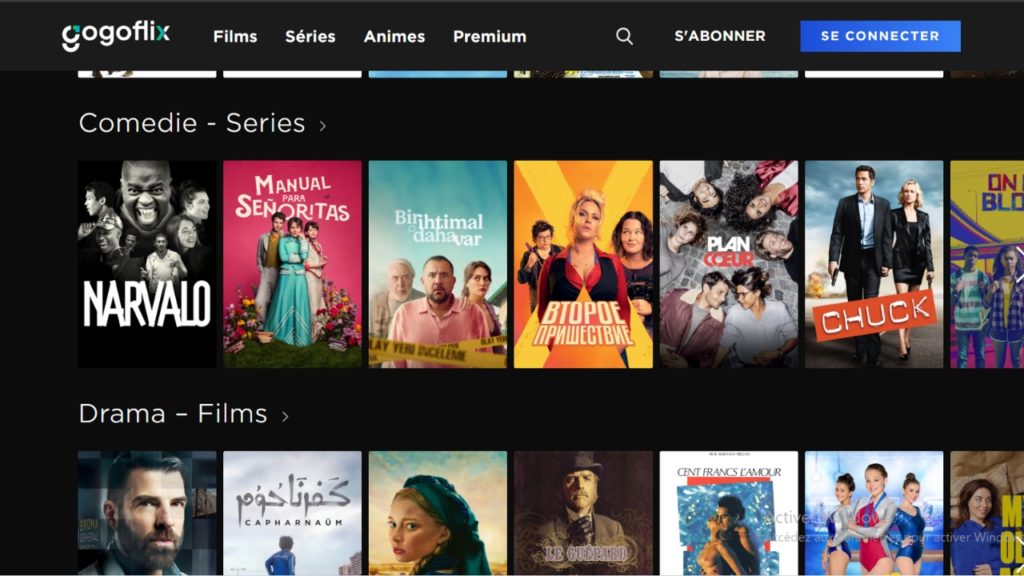Open the Premium section
Screen dimensions: 1024x576
tap(490, 37)
